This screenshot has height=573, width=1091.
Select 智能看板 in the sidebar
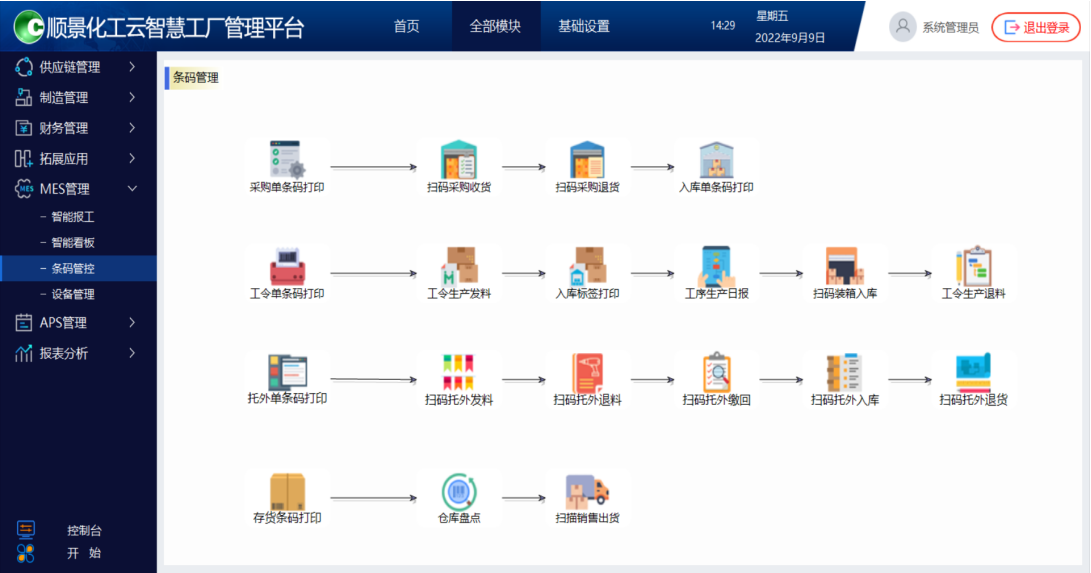pyautogui.click(x=73, y=242)
